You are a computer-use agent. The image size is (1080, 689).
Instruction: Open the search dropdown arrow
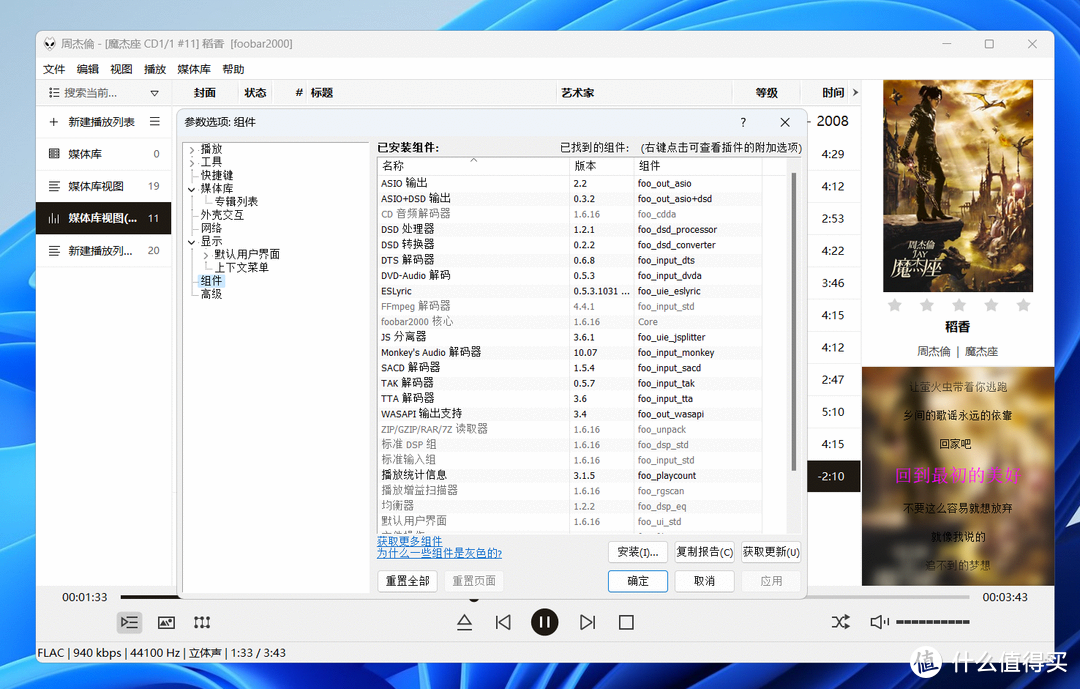click(154, 93)
